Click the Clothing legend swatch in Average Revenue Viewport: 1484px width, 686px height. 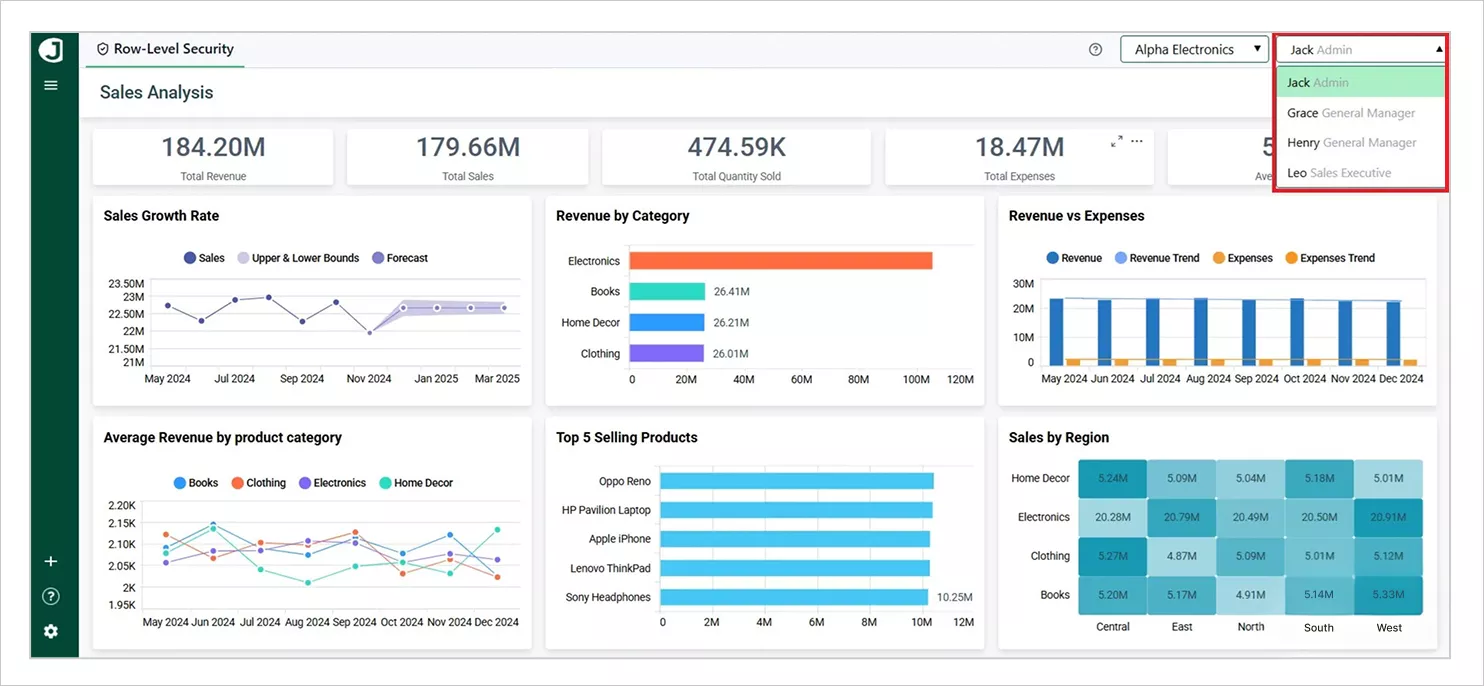(x=238, y=483)
